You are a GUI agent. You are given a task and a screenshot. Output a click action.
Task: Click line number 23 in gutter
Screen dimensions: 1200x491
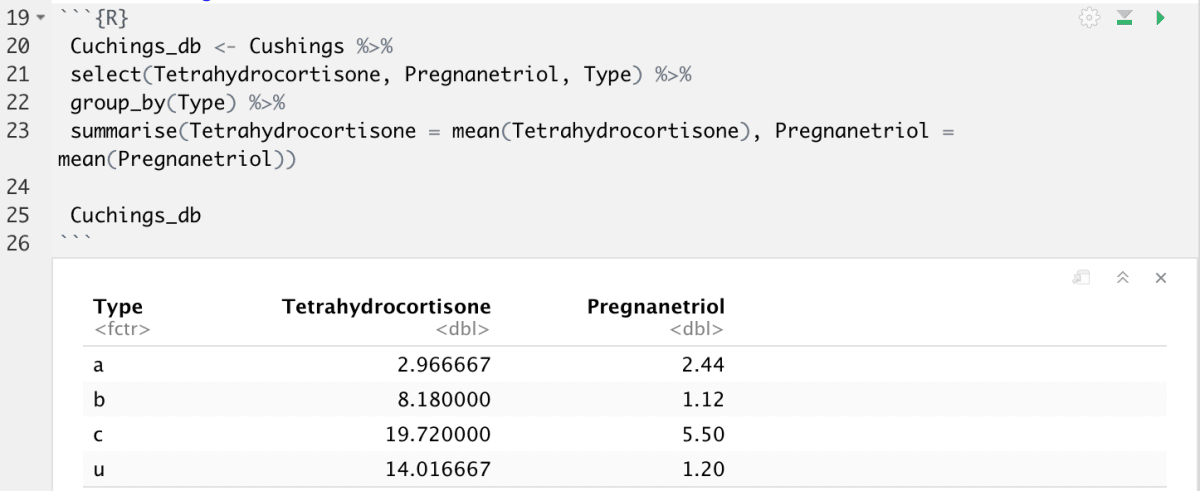[18, 131]
